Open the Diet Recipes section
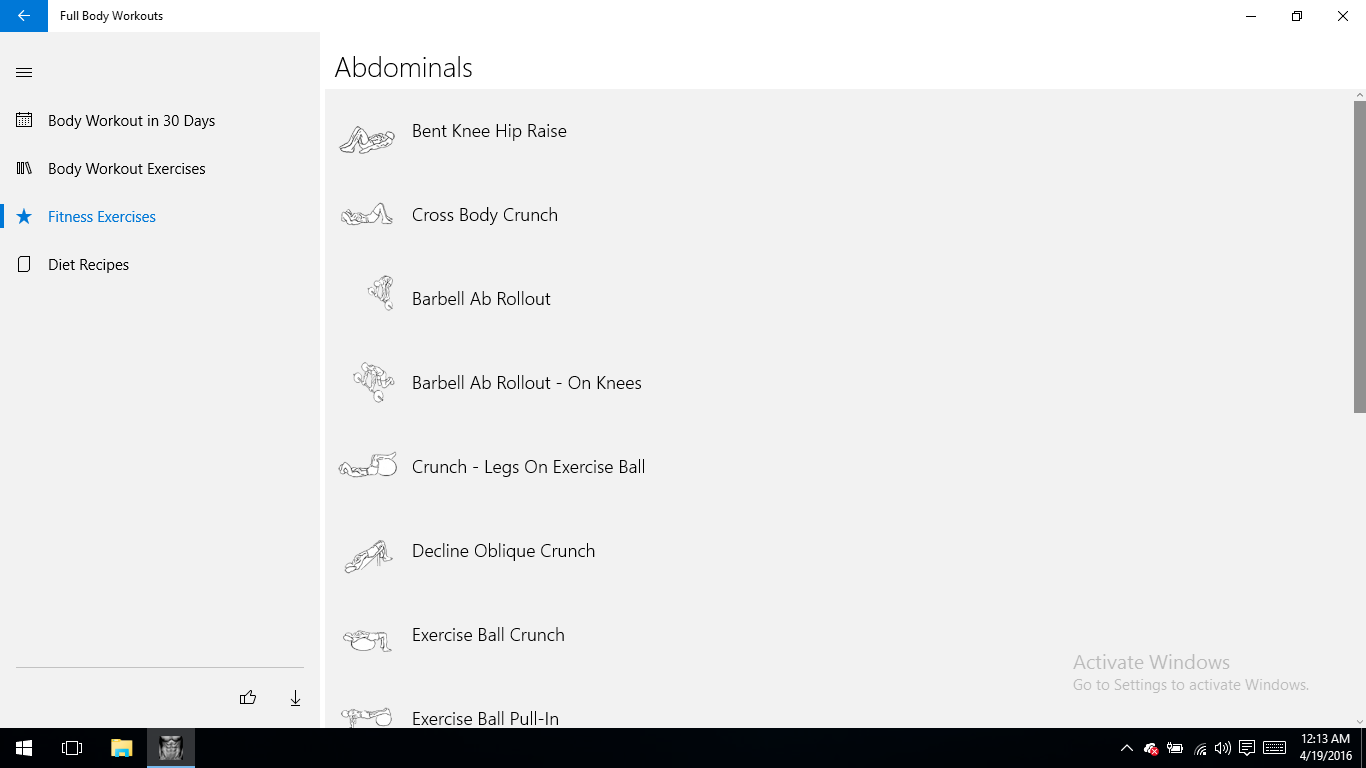1366x768 pixels. [88, 265]
